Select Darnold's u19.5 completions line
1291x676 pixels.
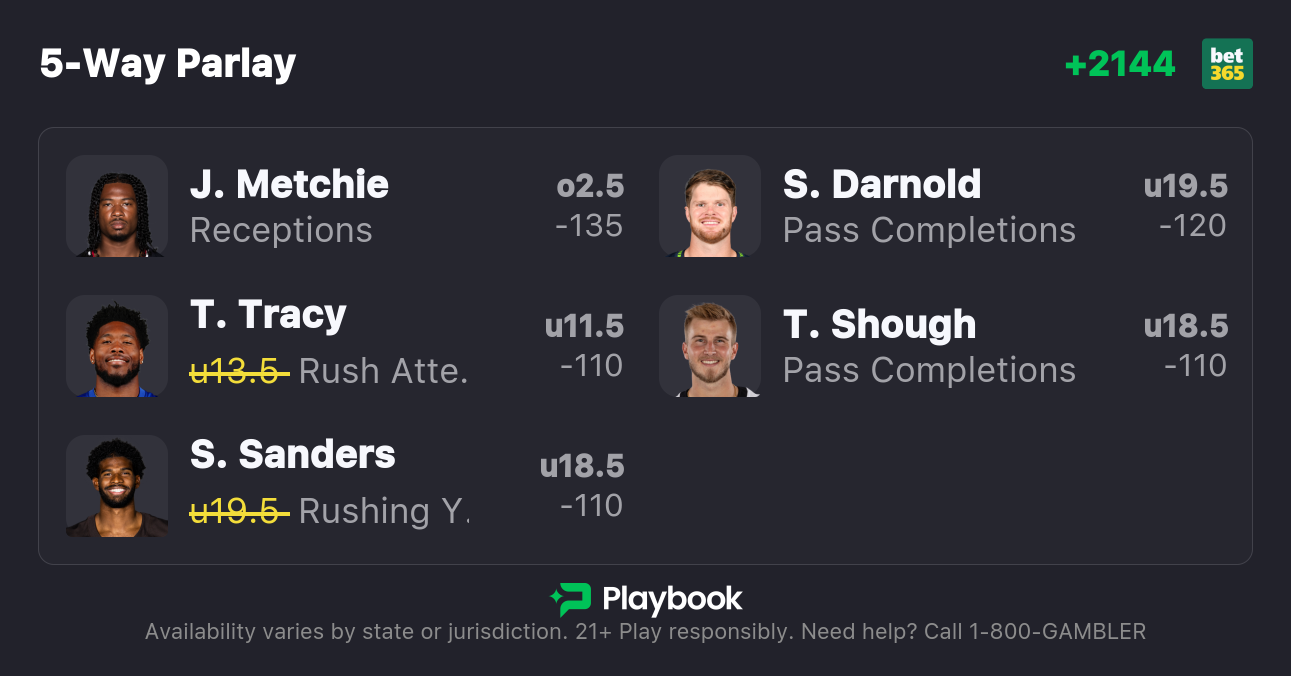coord(1185,186)
